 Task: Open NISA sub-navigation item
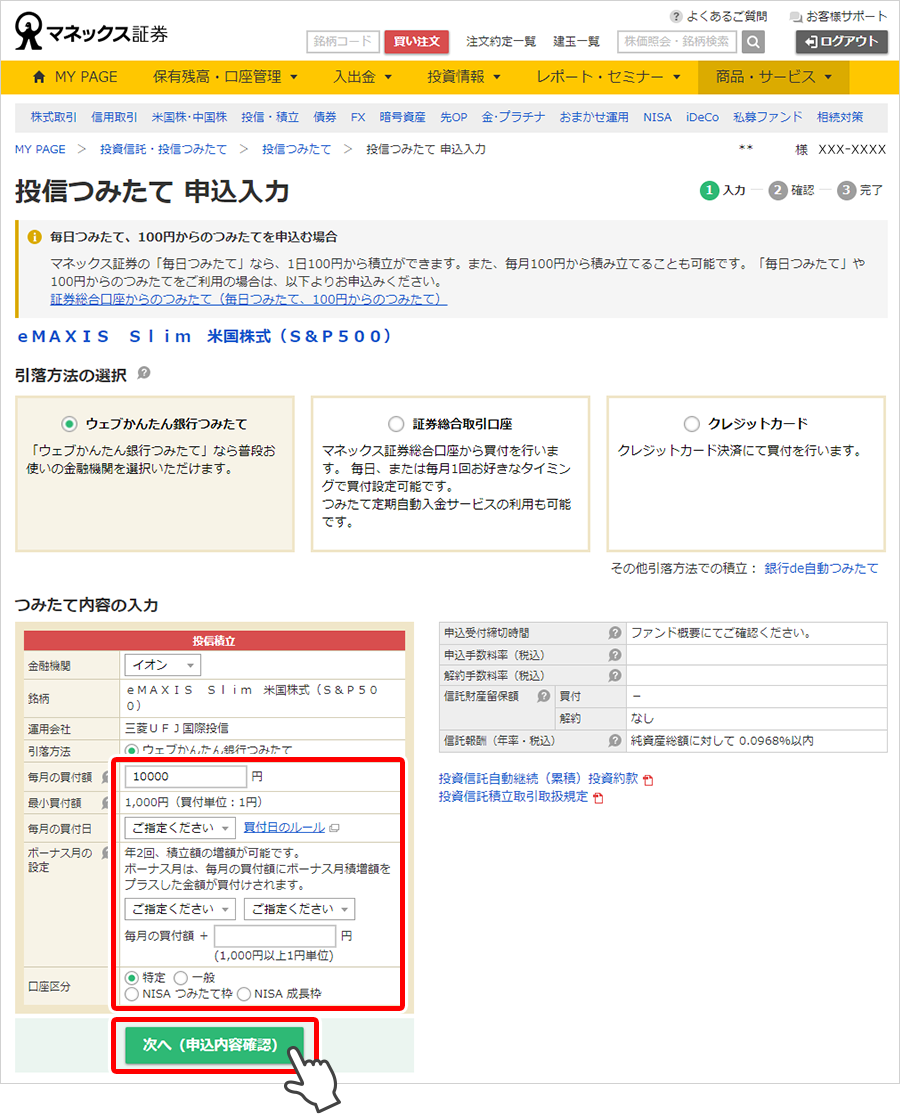(x=657, y=117)
